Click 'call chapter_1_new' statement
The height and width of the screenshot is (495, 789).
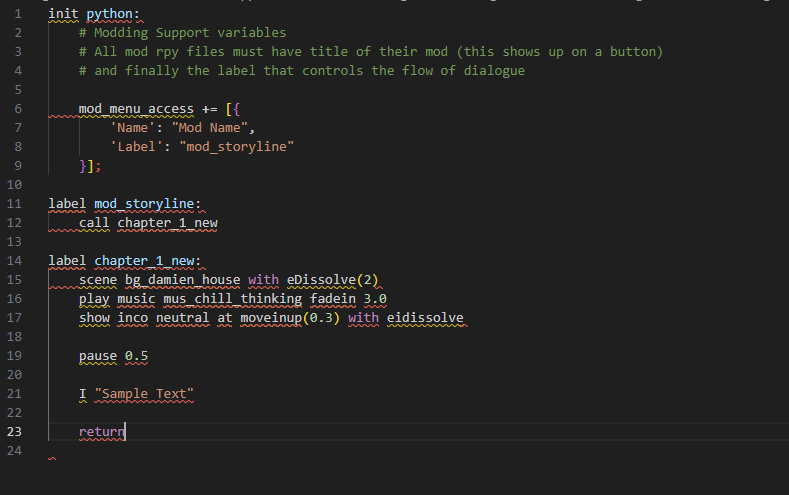[x=148, y=223]
